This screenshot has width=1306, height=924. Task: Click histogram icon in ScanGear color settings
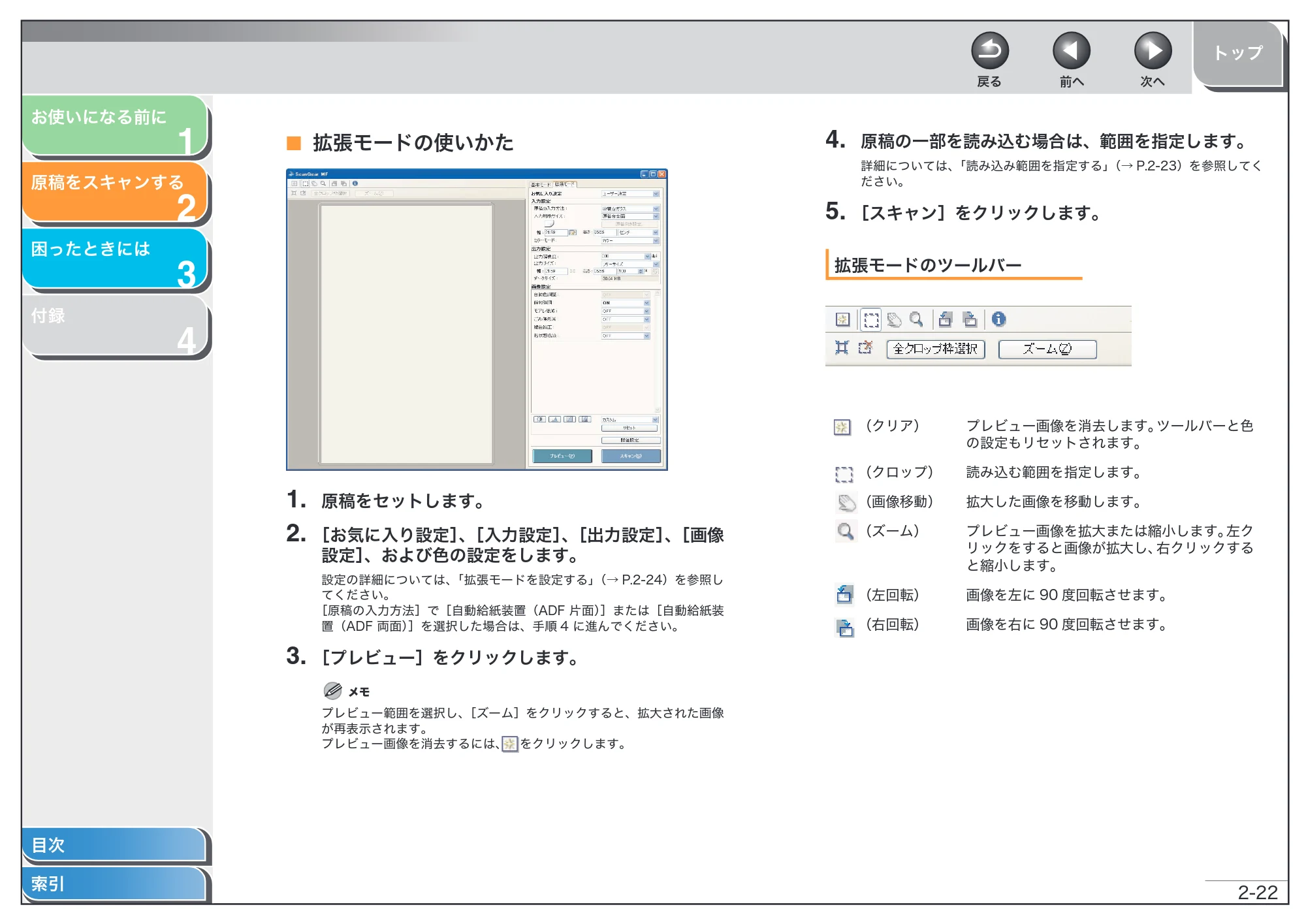point(554,419)
